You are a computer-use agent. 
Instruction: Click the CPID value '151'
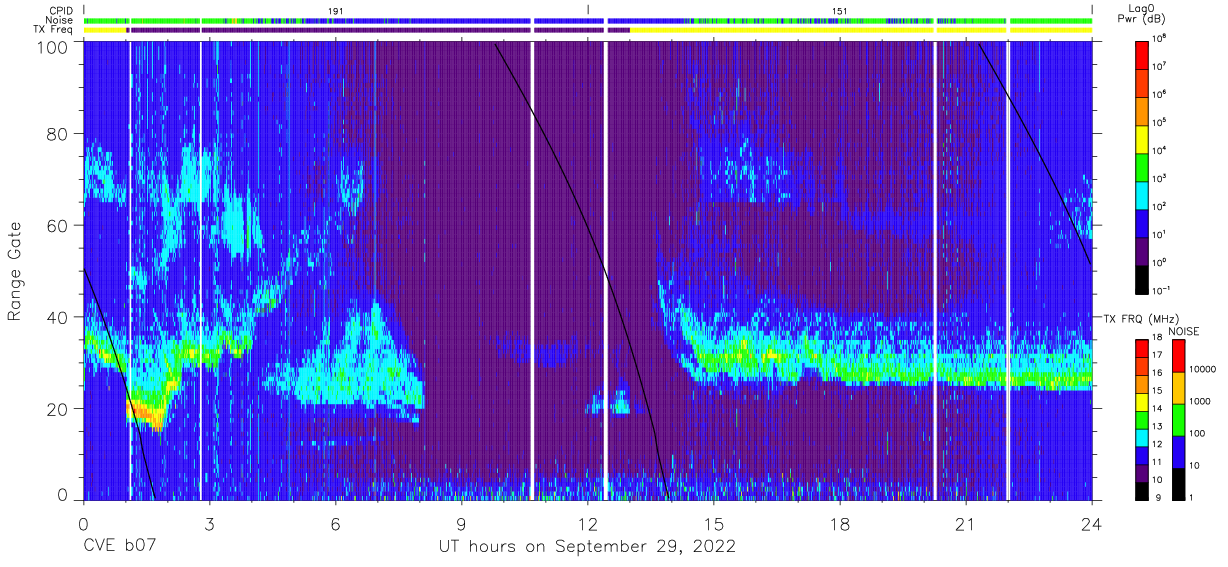(840, 10)
